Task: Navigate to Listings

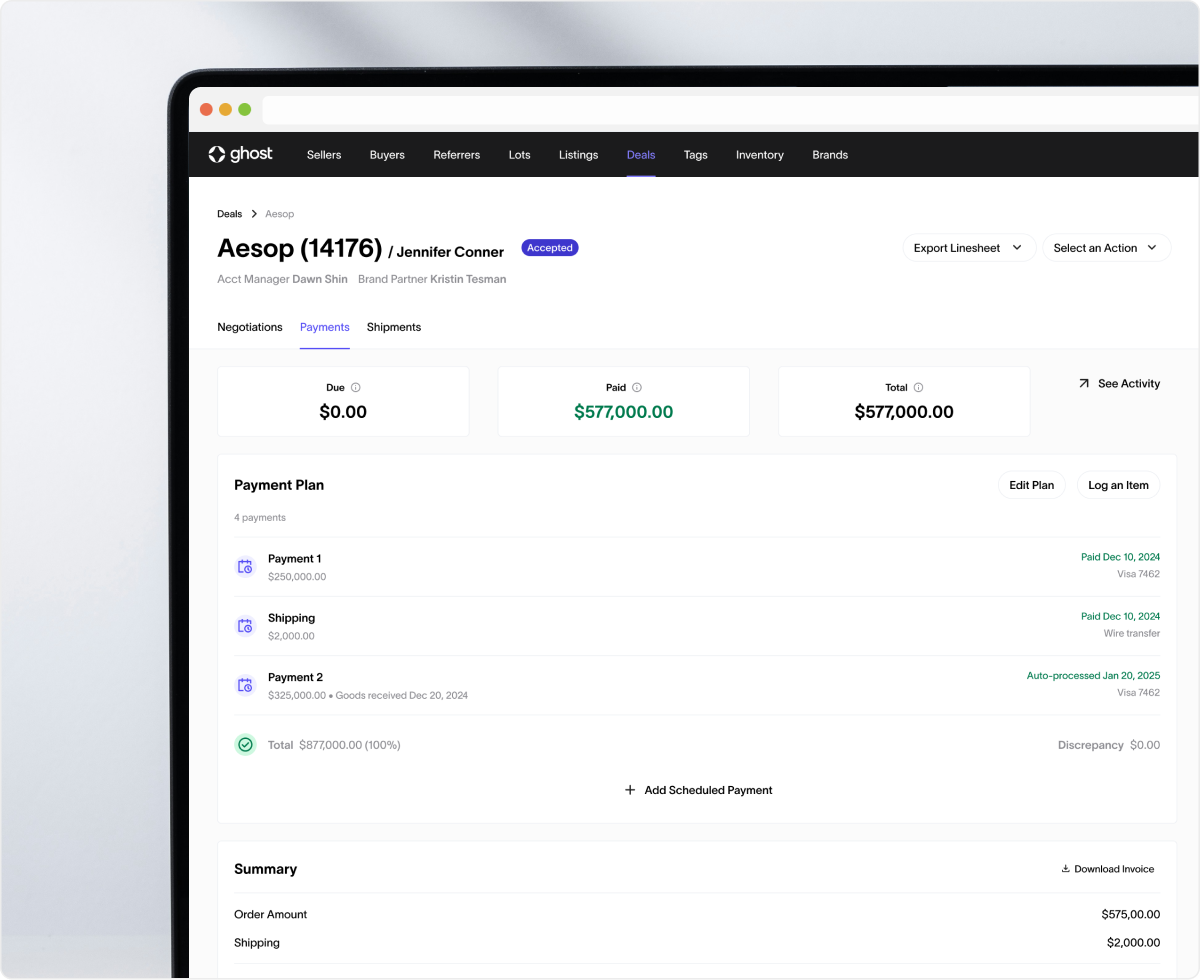Action: (x=579, y=155)
